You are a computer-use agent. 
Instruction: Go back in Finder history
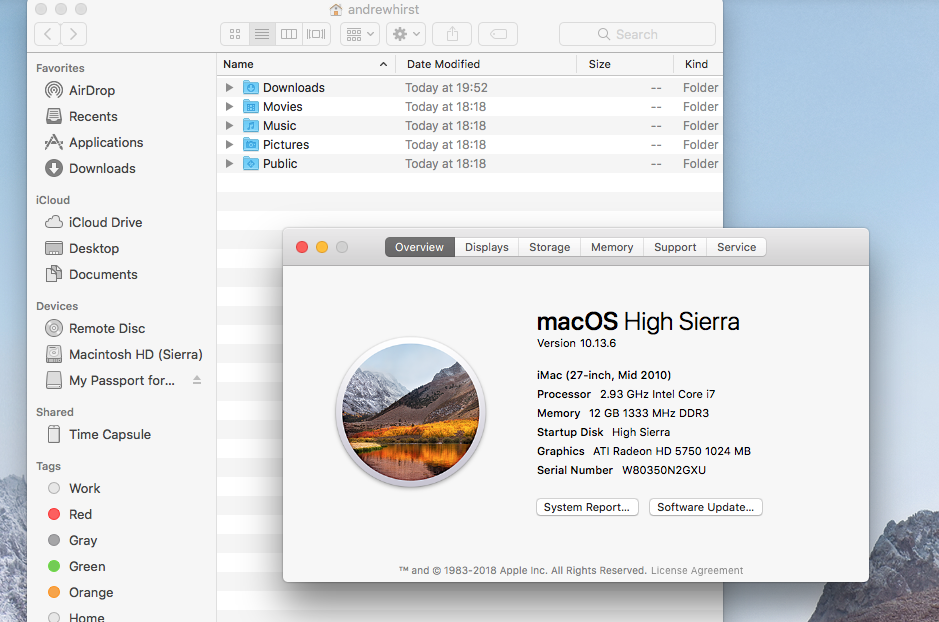[x=48, y=34]
